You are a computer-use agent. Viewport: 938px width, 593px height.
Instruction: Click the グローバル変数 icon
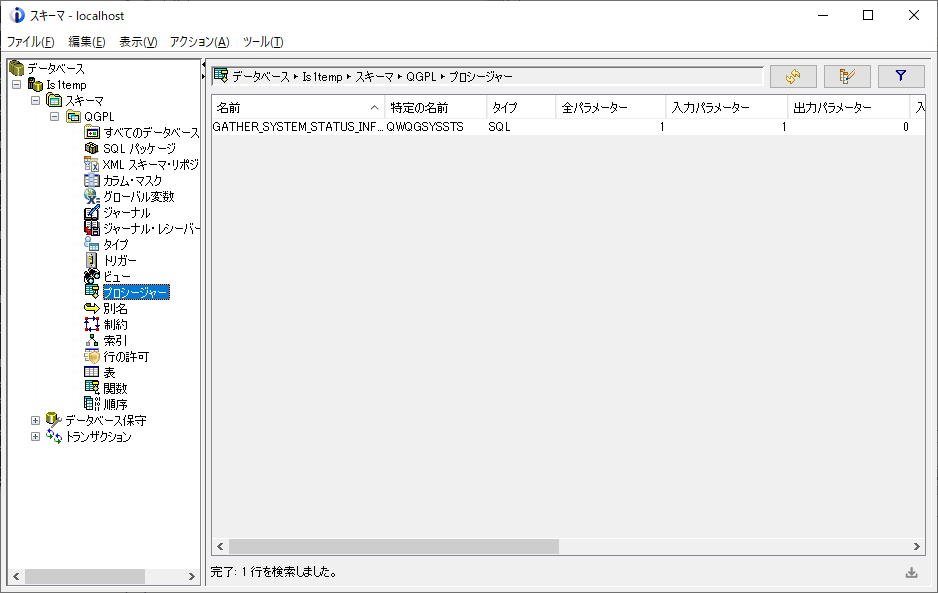tap(92, 196)
